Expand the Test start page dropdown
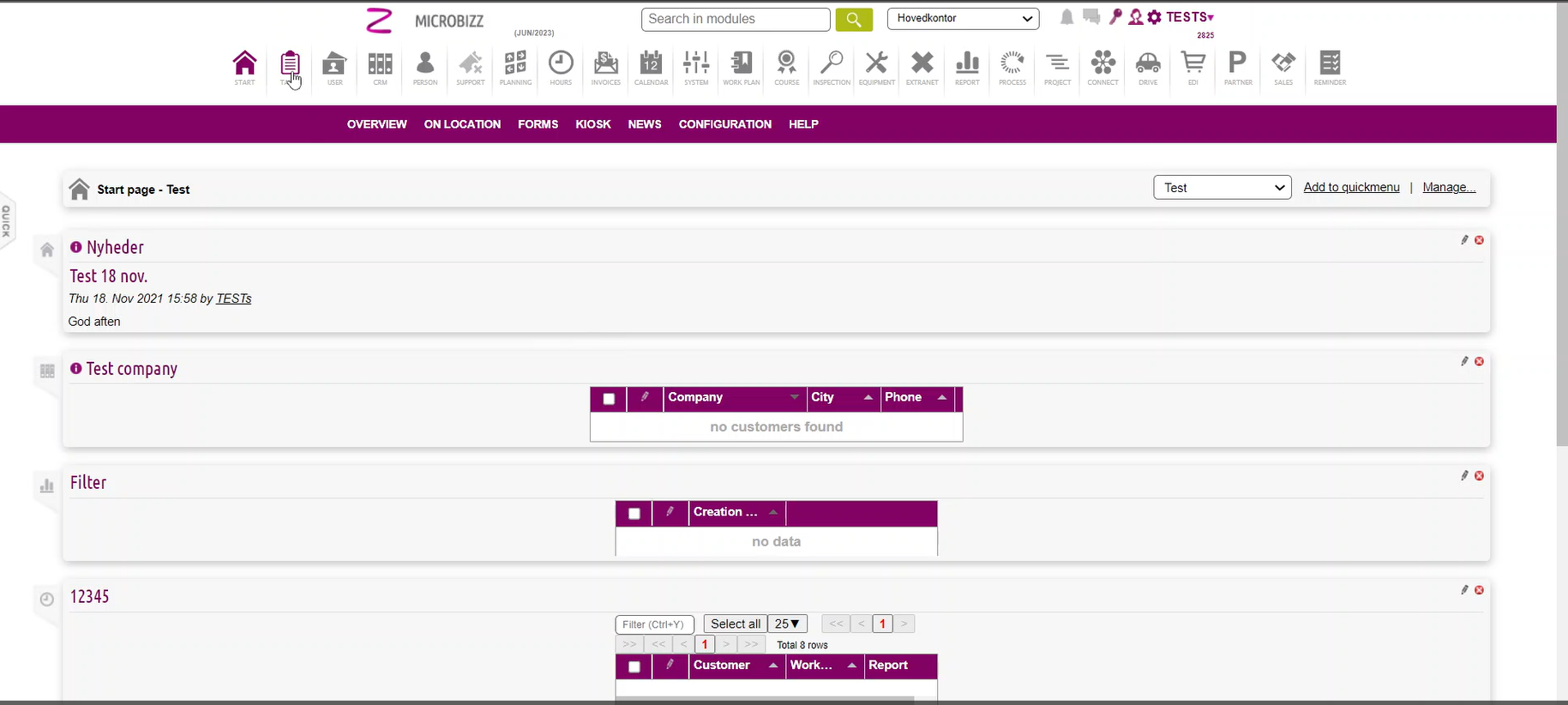Viewport: 1568px width, 705px height. (1222, 188)
